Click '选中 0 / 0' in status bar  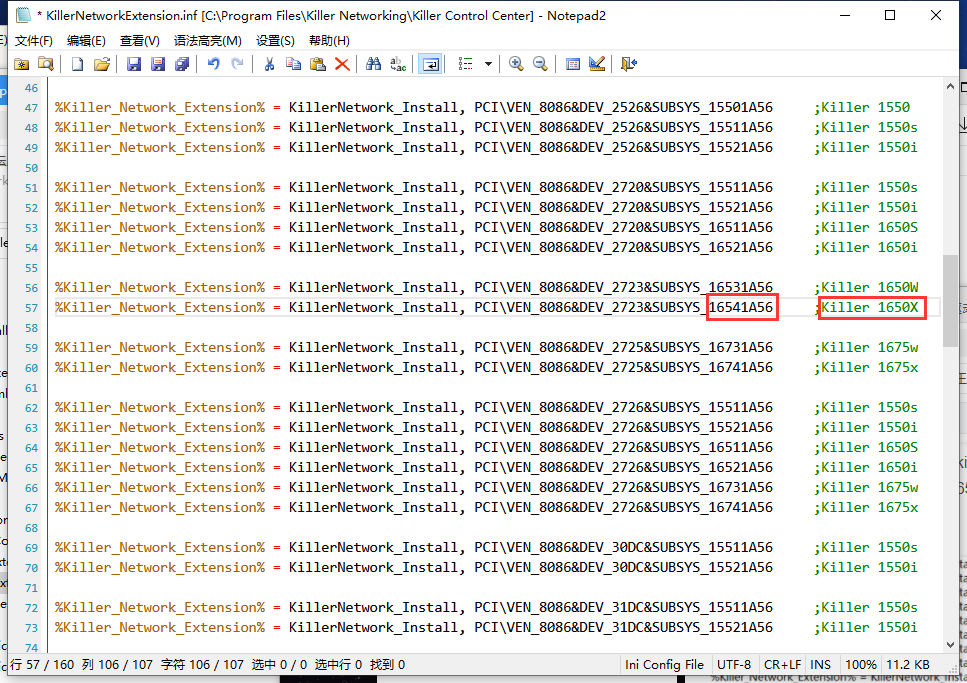click(279, 664)
